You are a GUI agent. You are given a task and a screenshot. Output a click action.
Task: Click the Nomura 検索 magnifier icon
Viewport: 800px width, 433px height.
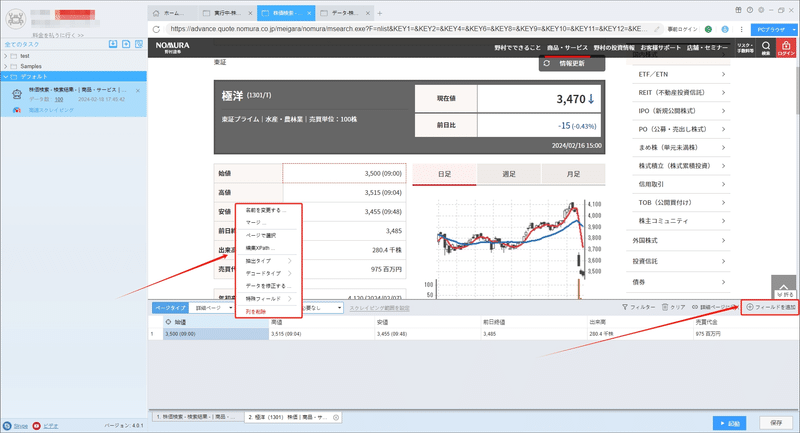coord(766,47)
